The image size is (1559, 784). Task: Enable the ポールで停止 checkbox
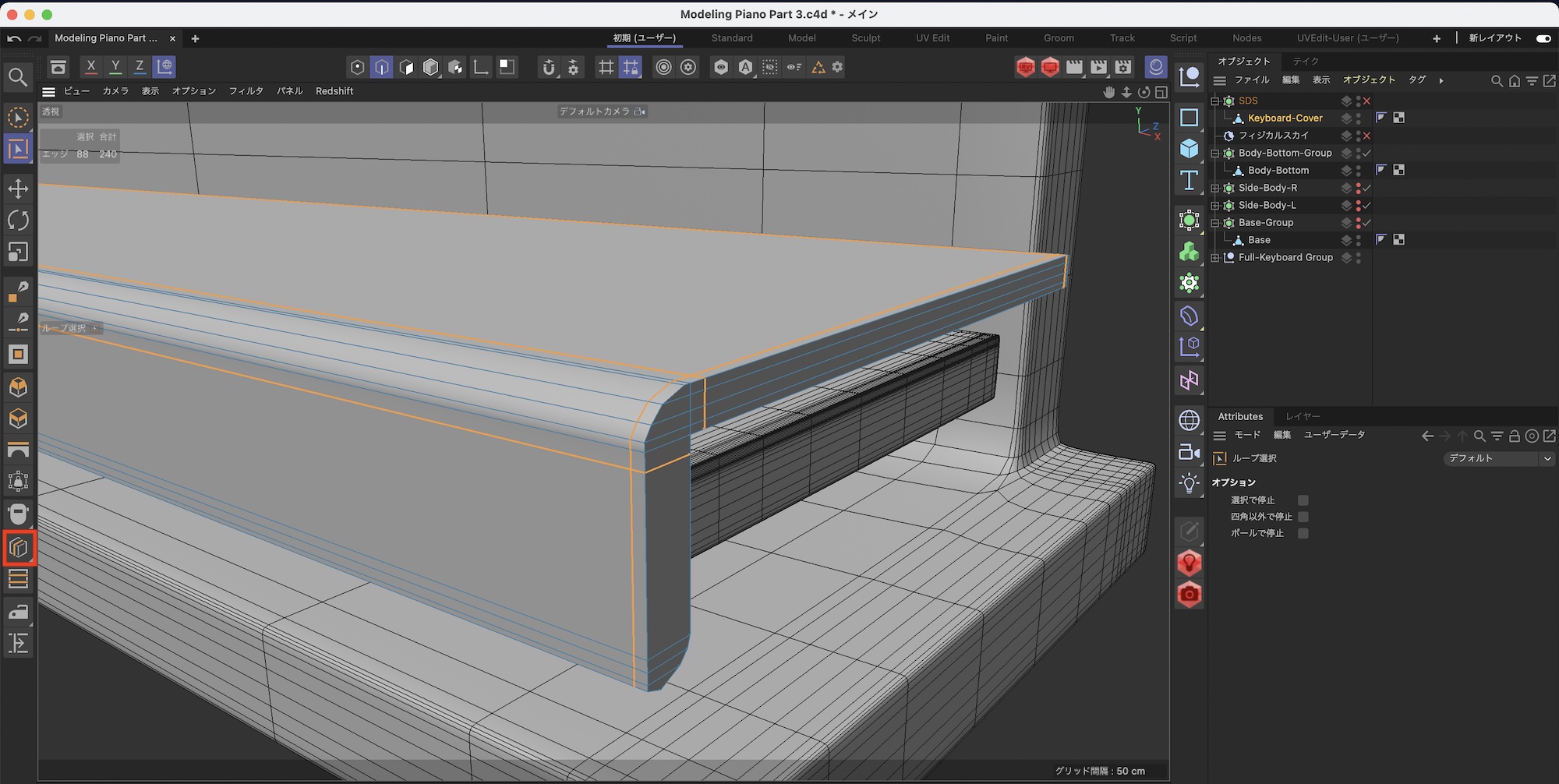[x=1303, y=533]
